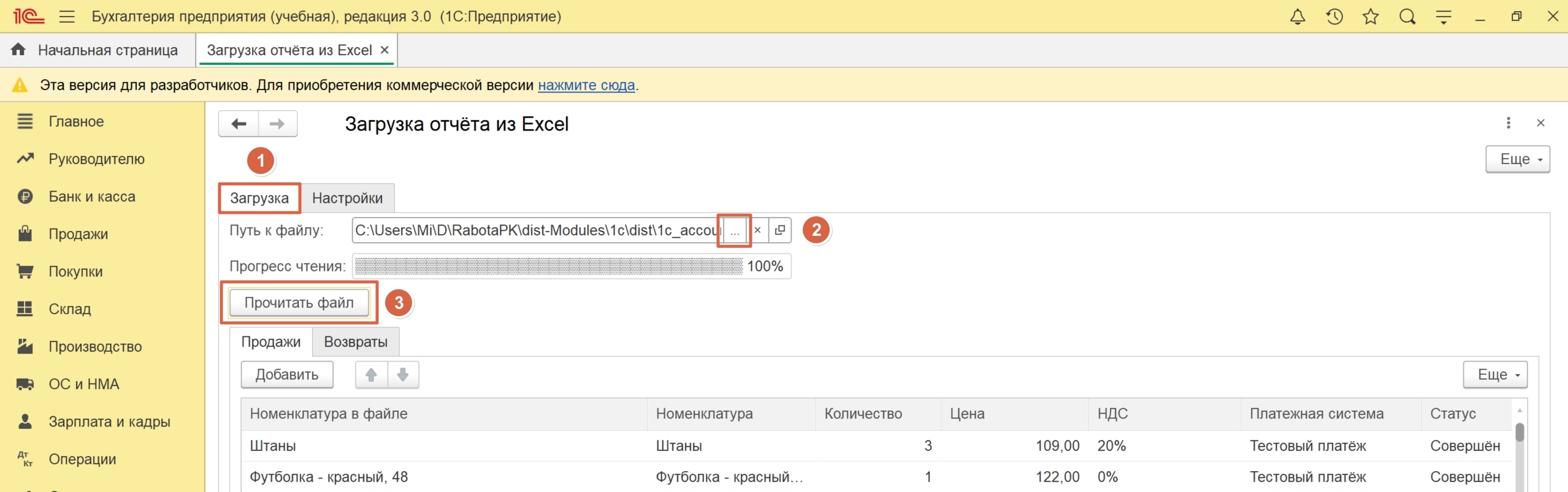The height and width of the screenshot is (492, 1568).
Task: Switch to the Настройки tab
Action: pos(347,198)
